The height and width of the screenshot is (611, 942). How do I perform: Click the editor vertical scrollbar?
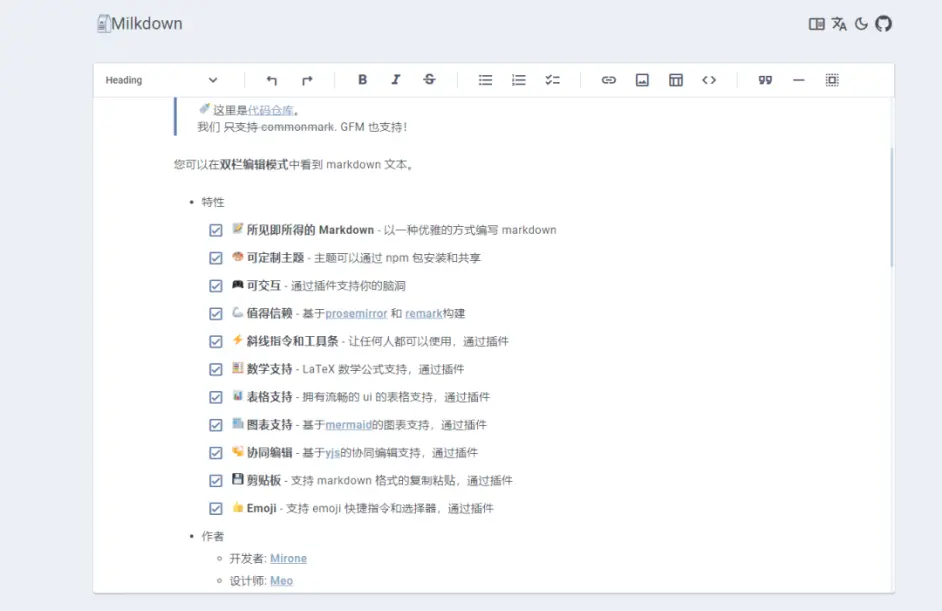891,207
